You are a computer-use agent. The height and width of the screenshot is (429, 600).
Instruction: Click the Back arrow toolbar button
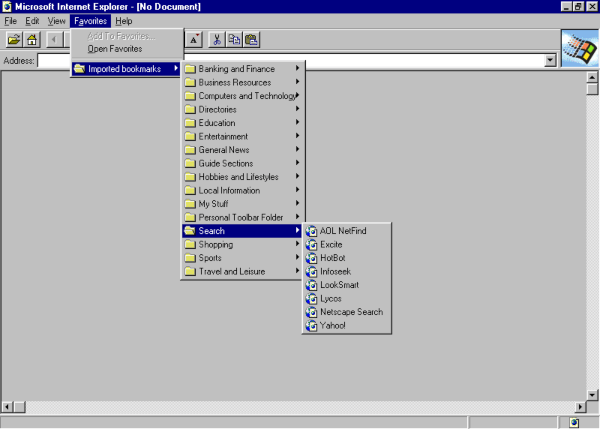pyautogui.click(x=54, y=39)
